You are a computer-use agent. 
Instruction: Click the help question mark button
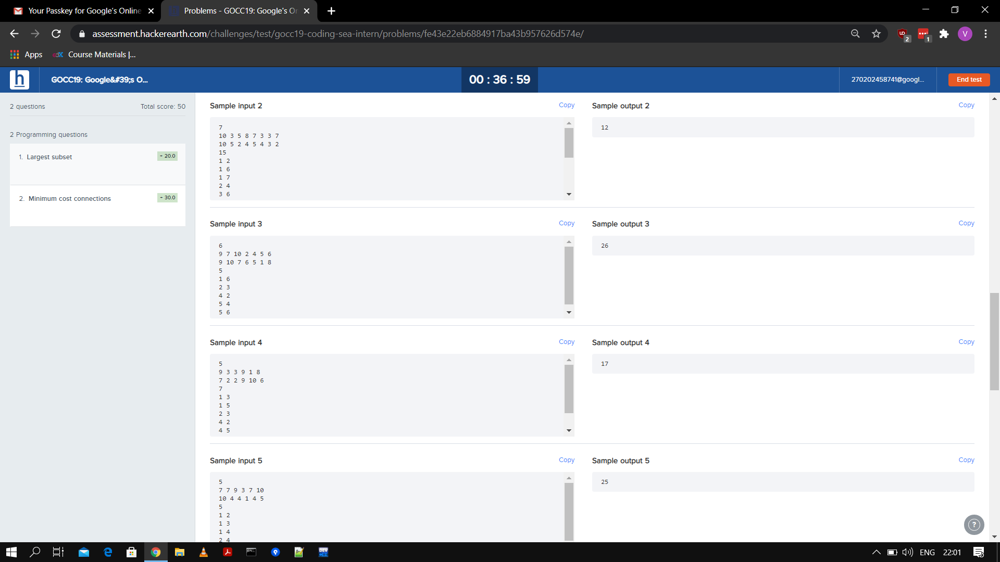tap(974, 524)
